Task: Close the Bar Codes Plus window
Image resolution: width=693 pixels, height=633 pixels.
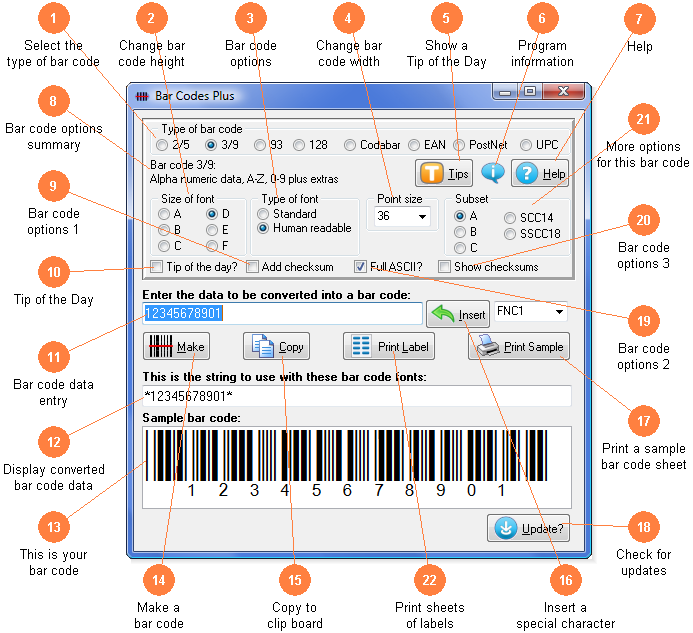Action: point(564,92)
